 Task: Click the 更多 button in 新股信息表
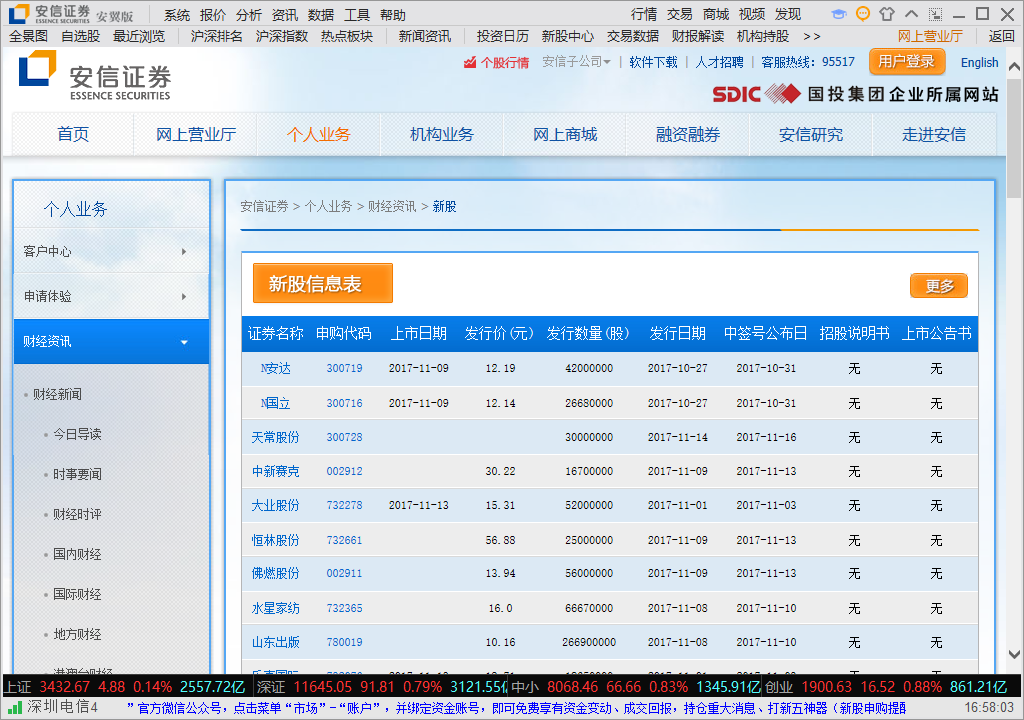(x=939, y=286)
